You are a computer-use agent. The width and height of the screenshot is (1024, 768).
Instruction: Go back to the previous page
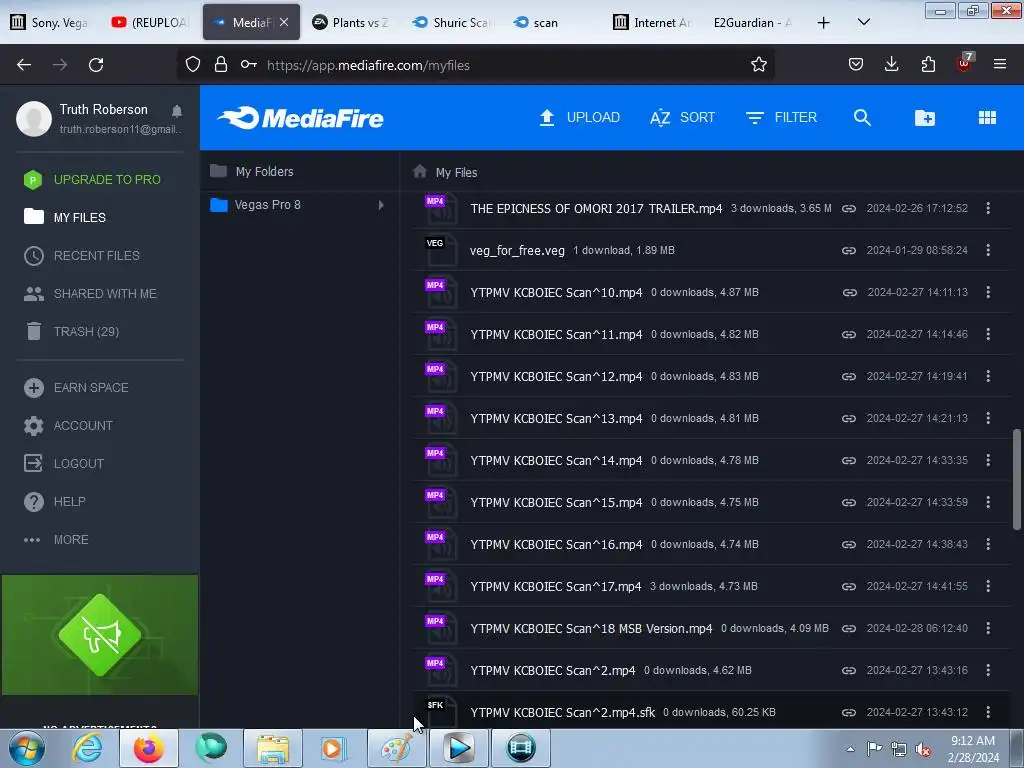[24, 65]
